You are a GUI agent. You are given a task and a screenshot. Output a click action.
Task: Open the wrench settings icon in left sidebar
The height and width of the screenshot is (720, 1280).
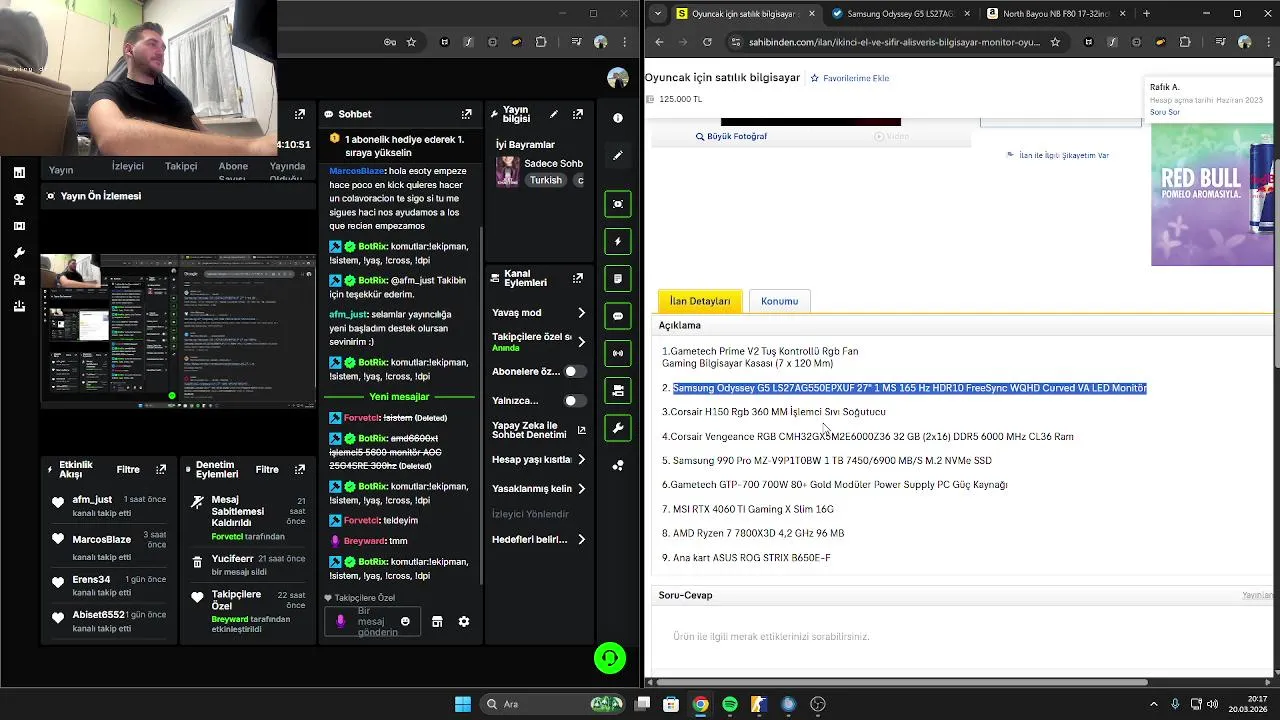(19, 253)
